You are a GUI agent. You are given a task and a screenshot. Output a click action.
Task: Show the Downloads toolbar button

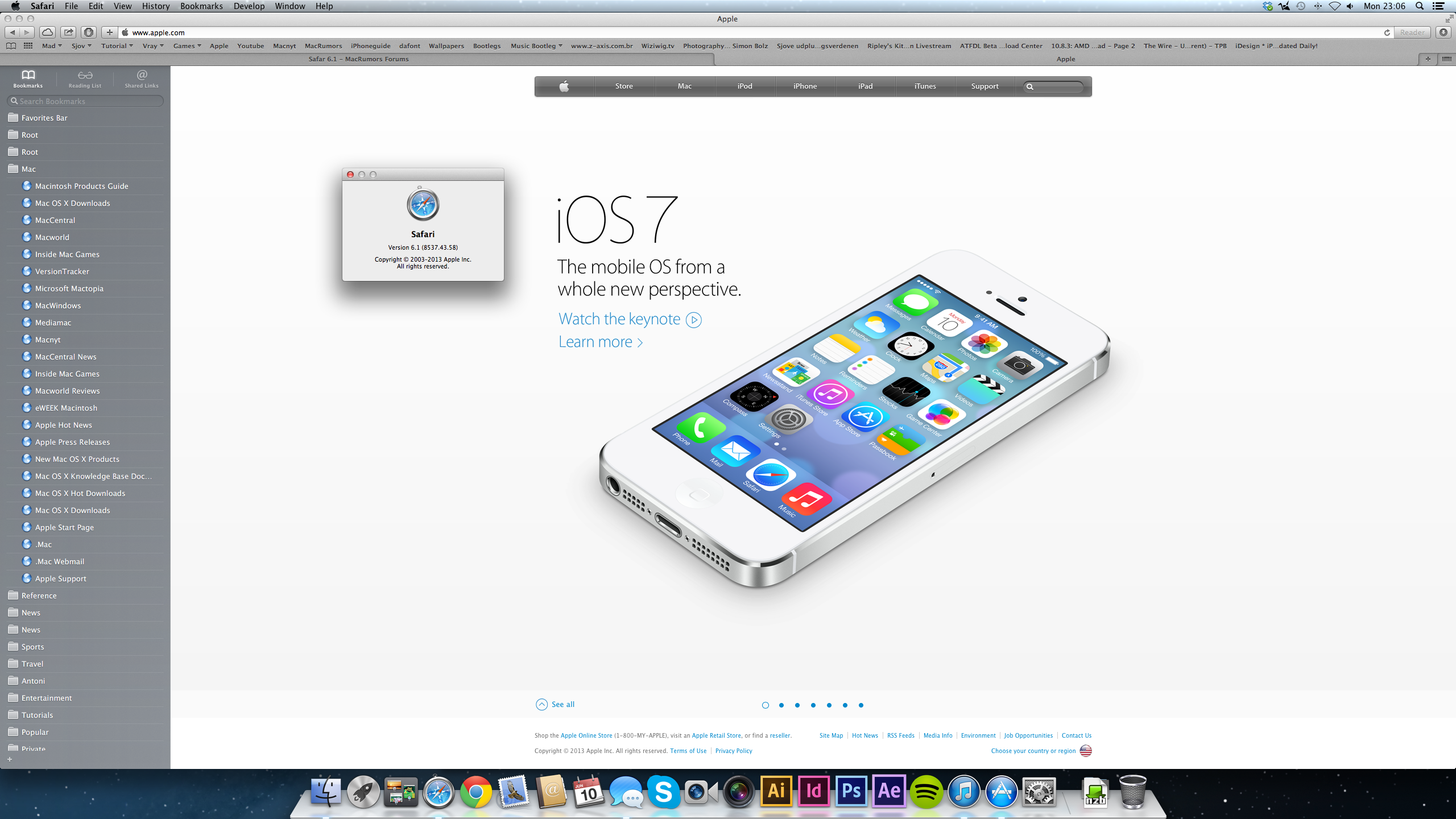coord(1443,32)
